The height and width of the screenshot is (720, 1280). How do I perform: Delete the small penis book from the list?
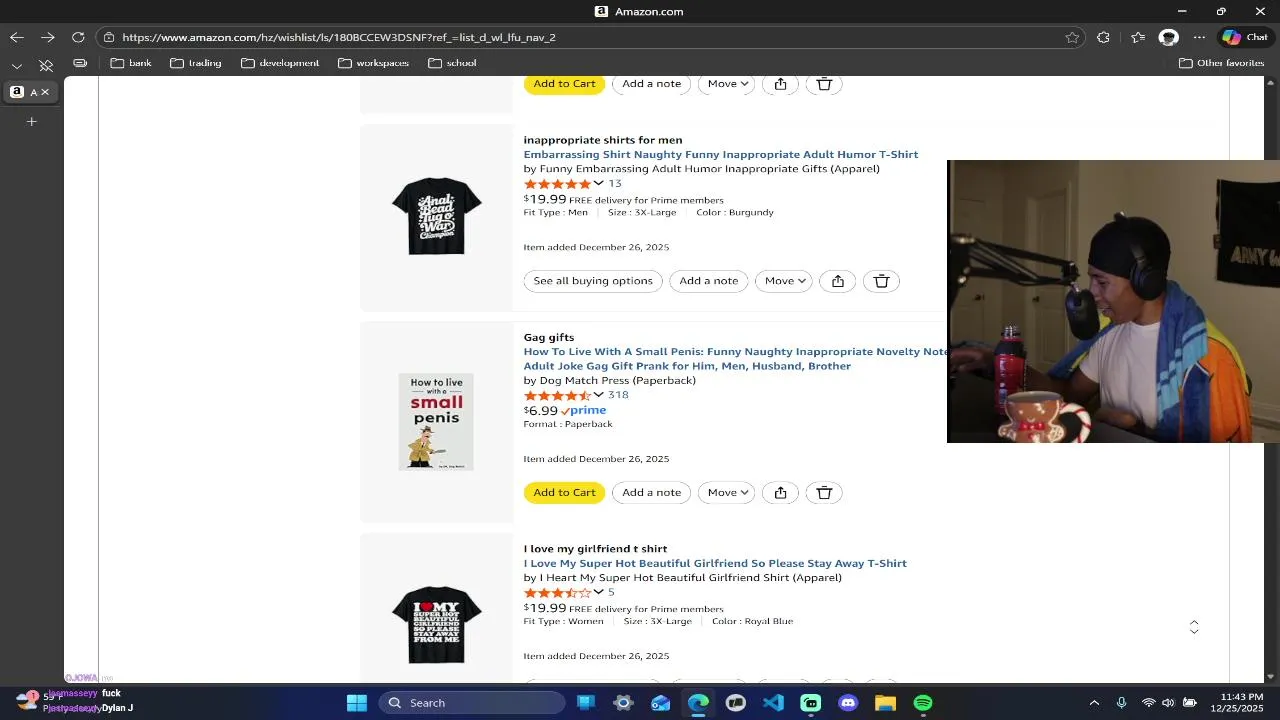click(824, 492)
